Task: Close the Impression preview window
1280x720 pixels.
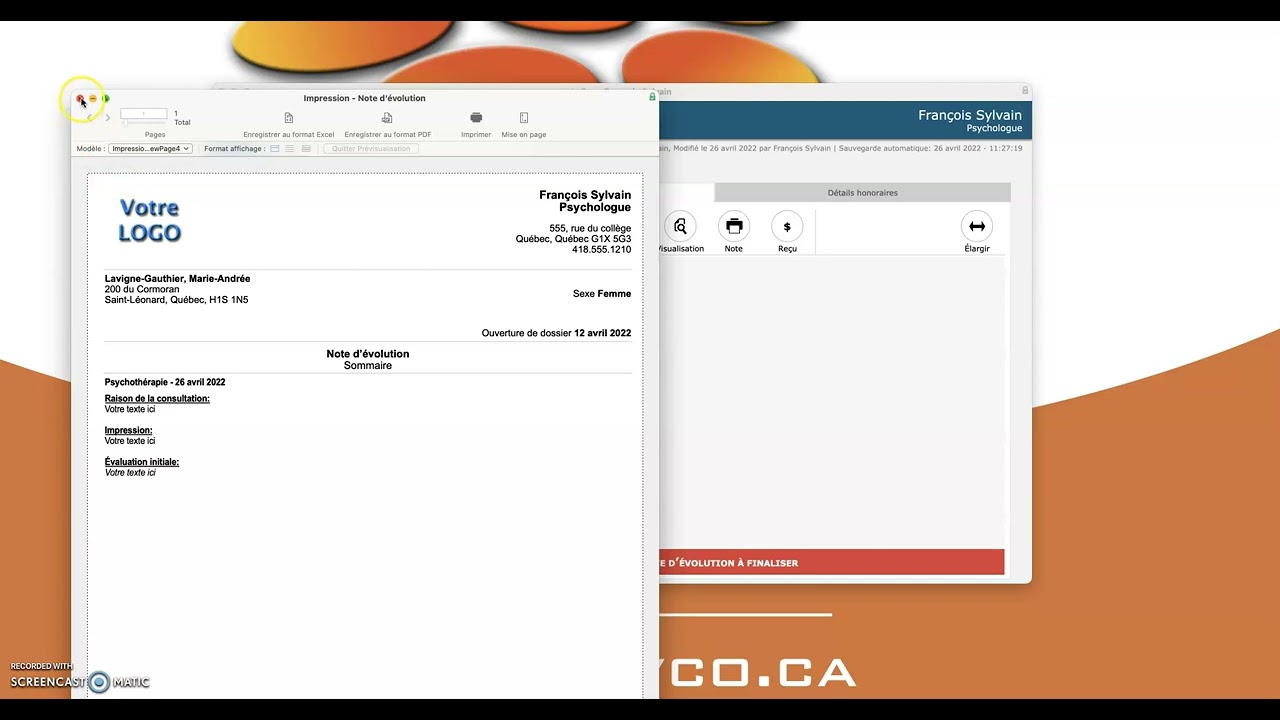Action: click(80, 99)
